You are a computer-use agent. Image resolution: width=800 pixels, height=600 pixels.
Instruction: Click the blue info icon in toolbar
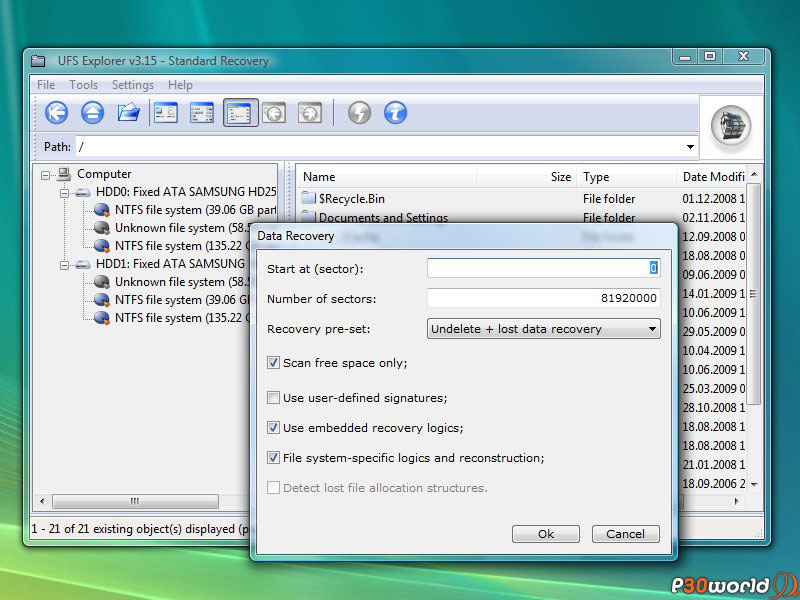click(x=395, y=113)
